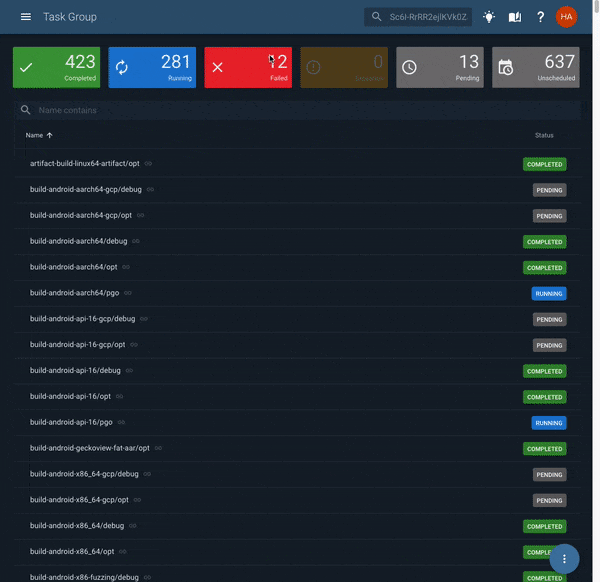Copy link icon for build-android-x86_64/opt
Image resolution: width=600 pixels, height=582 pixels.
123,551
